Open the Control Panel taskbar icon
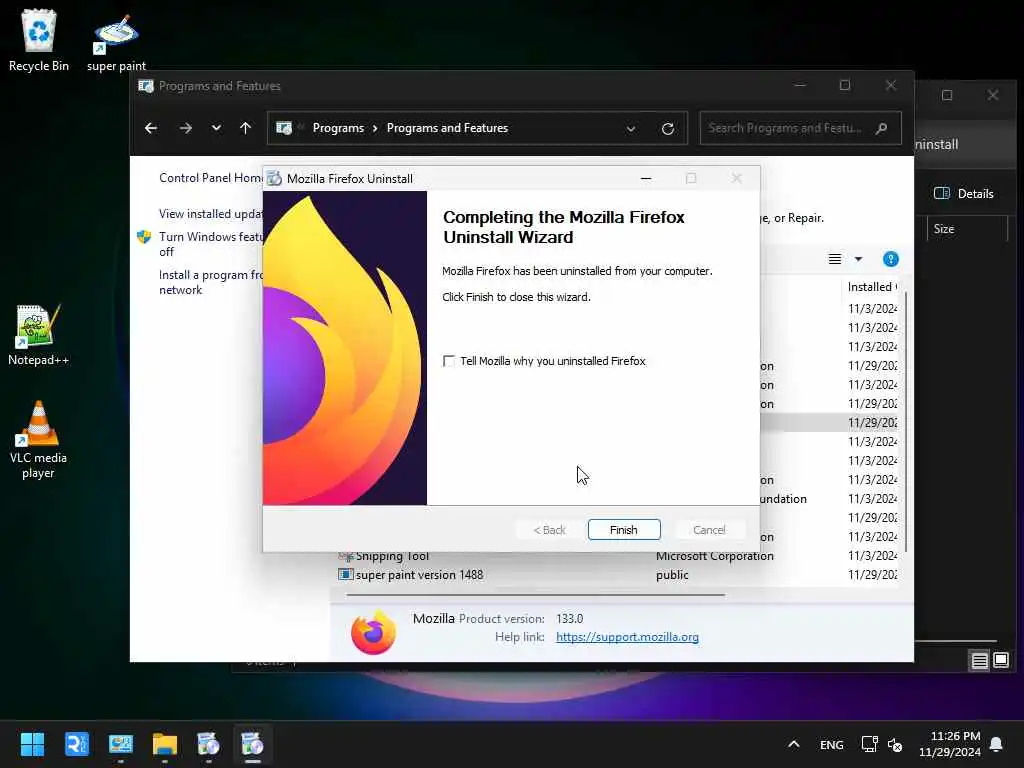Image resolution: width=1024 pixels, height=768 pixels. pos(121,744)
